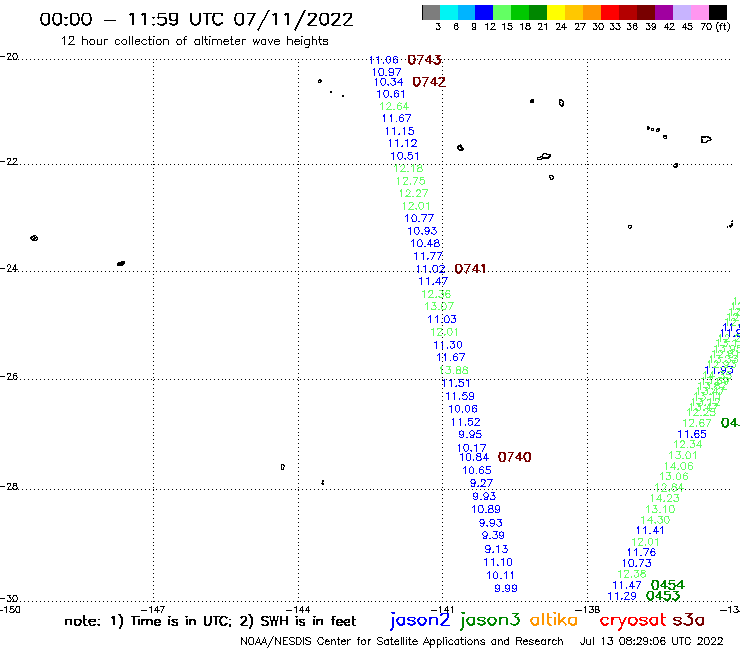
Task: Click the lavender legend swatch
Action: point(682,12)
